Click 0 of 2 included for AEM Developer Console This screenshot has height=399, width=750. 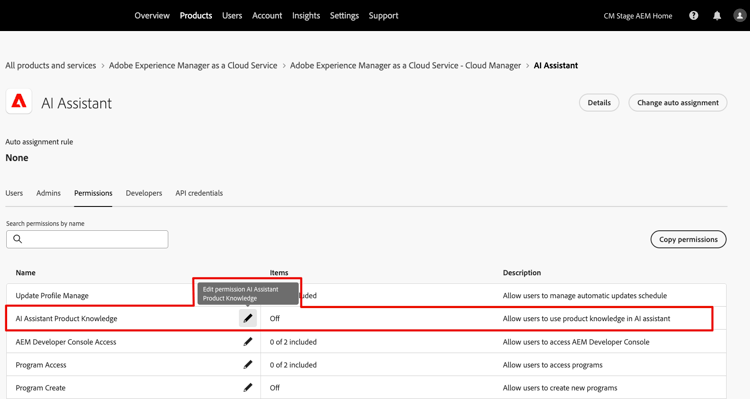pos(293,342)
